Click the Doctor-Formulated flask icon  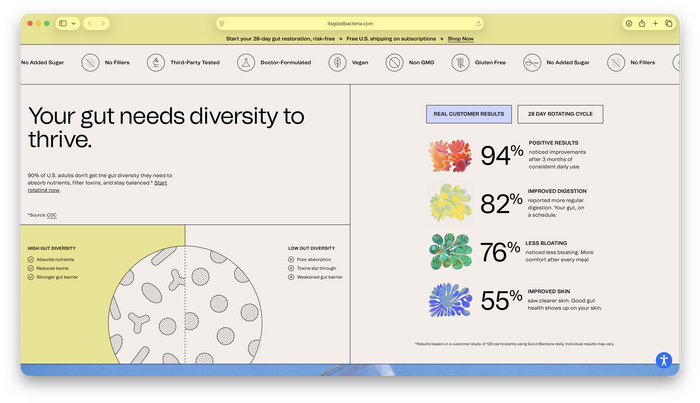[x=246, y=63]
